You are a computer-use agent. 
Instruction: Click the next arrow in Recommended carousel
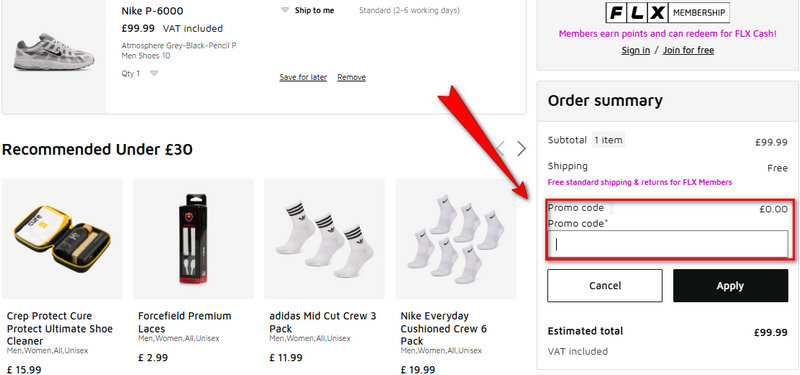coord(521,148)
